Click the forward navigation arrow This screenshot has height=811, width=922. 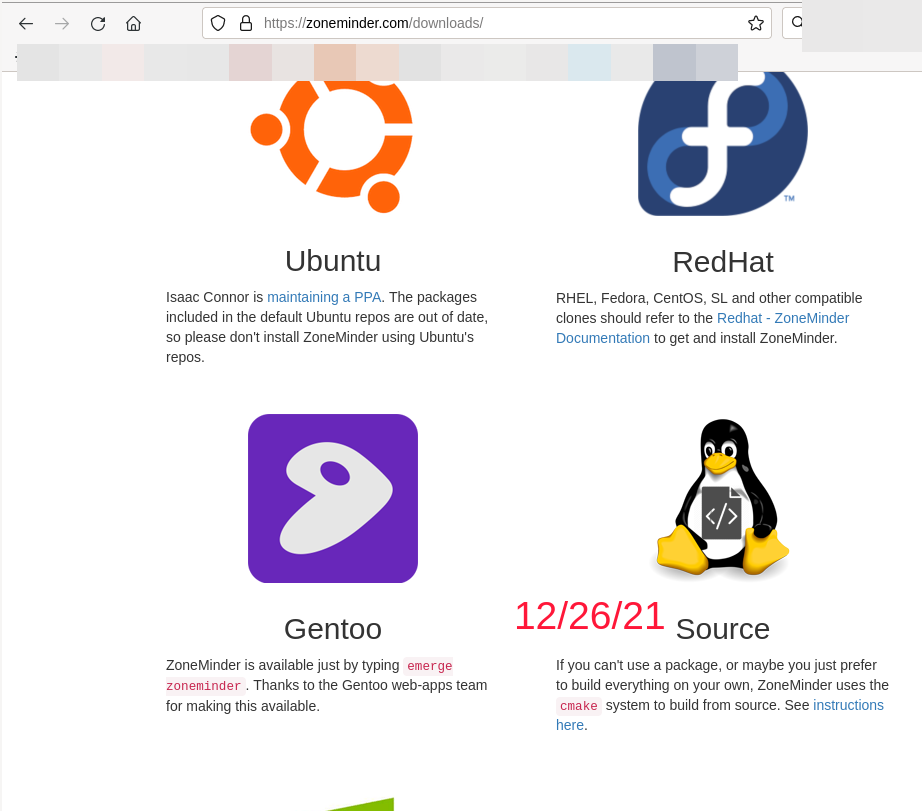click(61, 23)
